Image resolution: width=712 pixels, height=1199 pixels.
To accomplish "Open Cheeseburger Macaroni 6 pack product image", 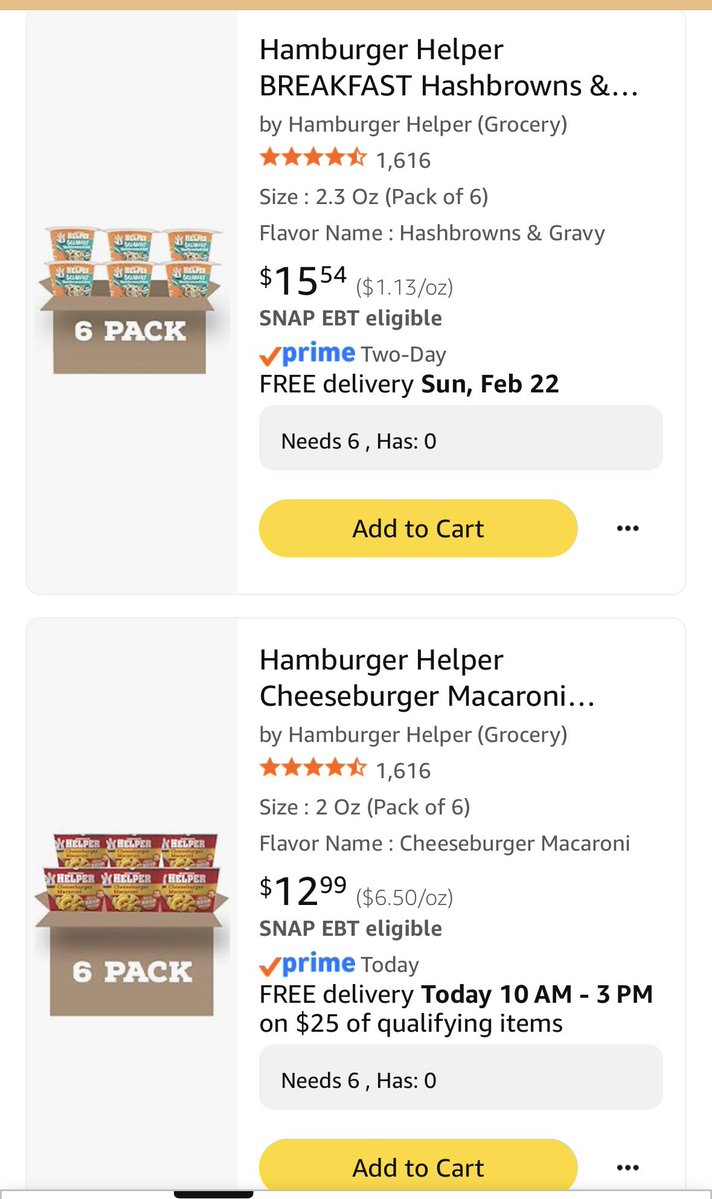I will [x=132, y=922].
